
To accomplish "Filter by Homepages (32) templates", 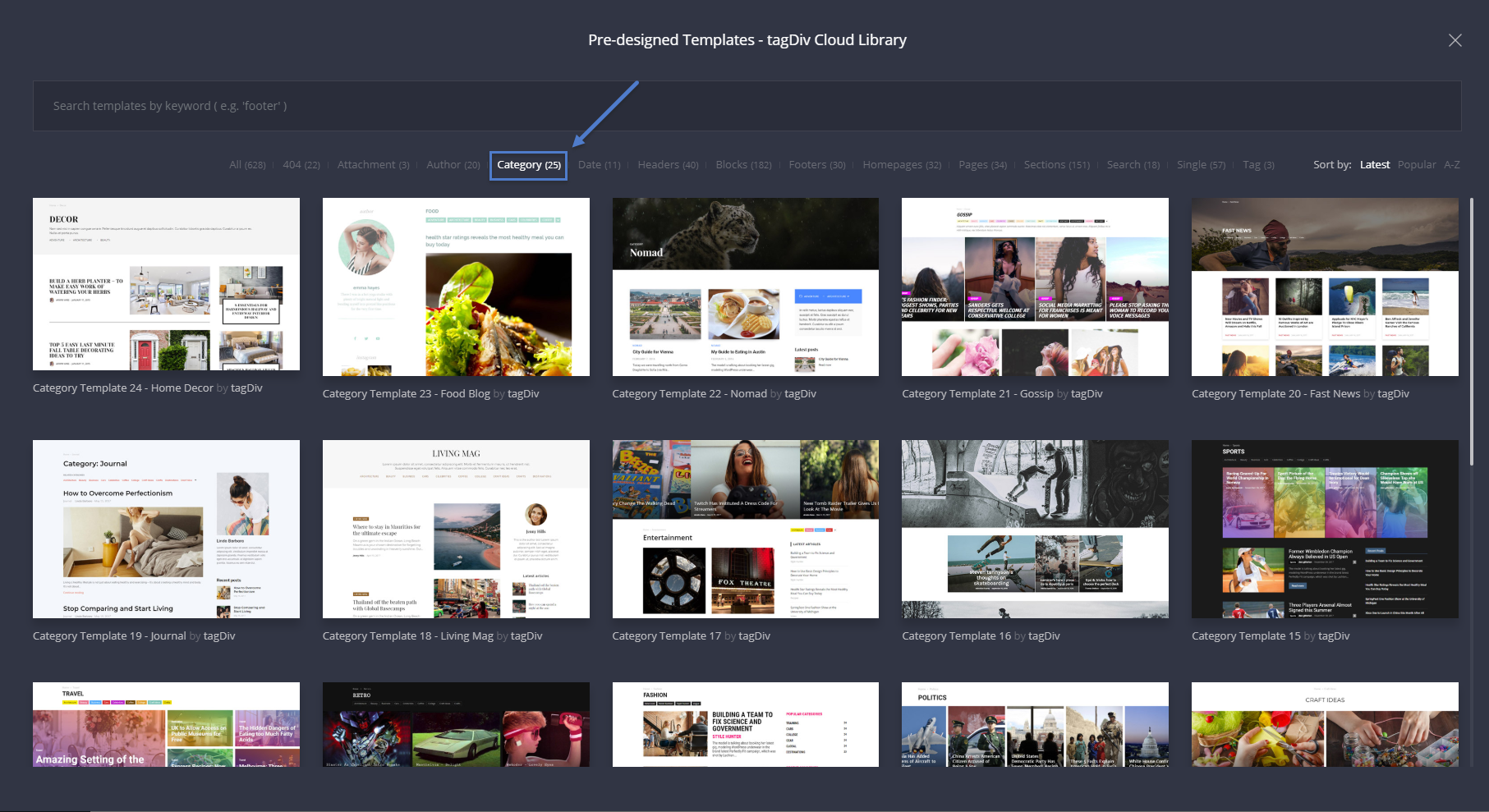I will click(902, 165).
